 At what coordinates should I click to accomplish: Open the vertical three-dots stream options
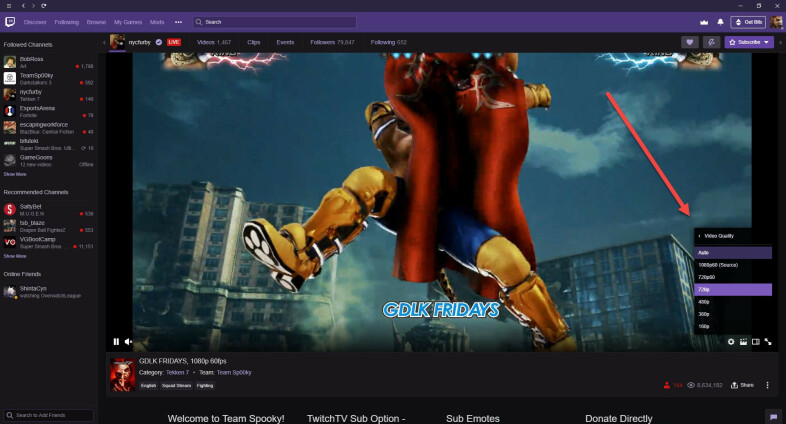click(x=767, y=385)
